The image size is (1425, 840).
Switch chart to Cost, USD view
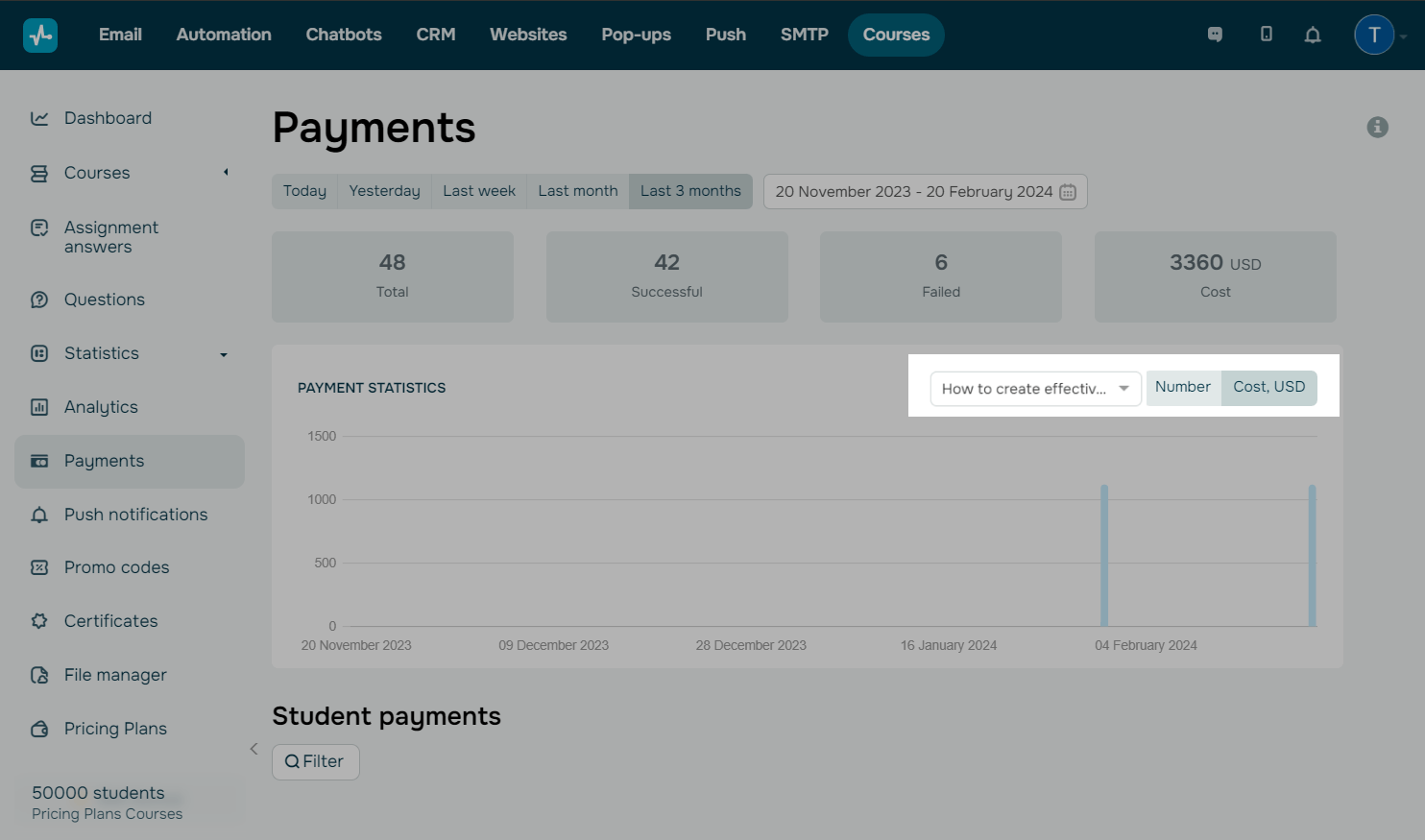point(1268,387)
